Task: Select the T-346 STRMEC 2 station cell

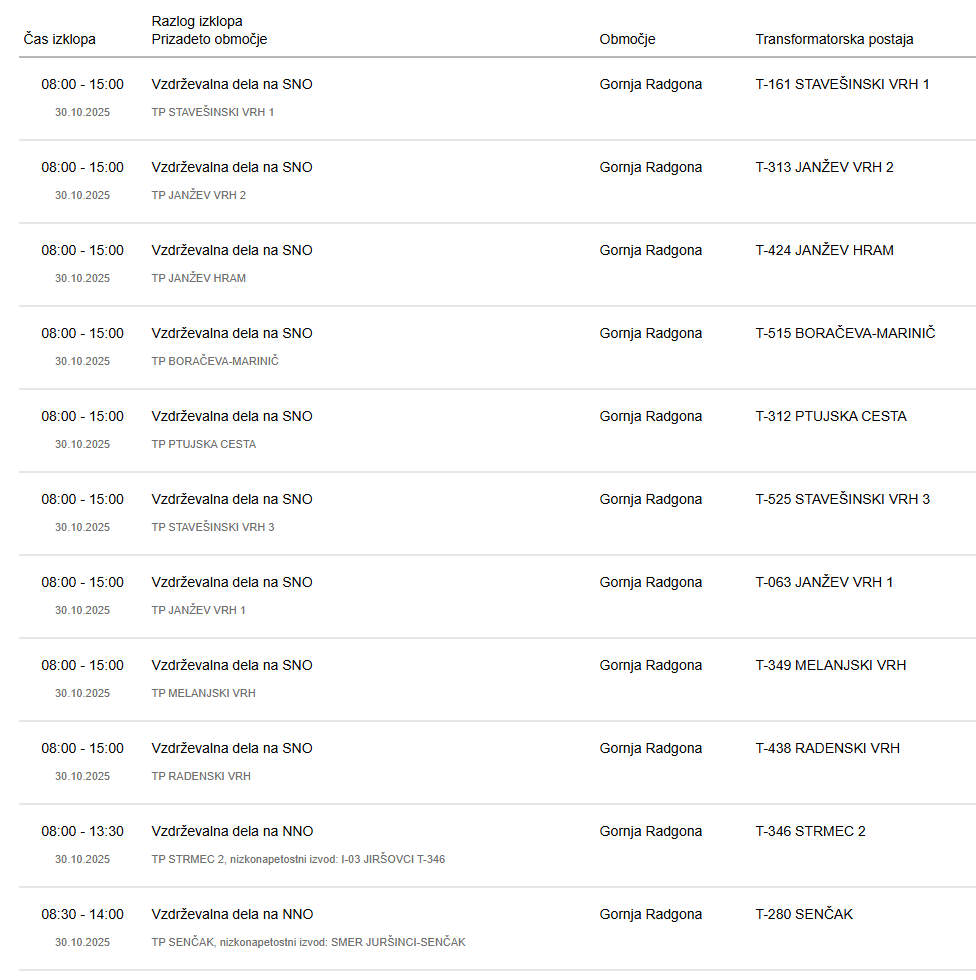Action: pyautogui.click(x=810, y=831)
